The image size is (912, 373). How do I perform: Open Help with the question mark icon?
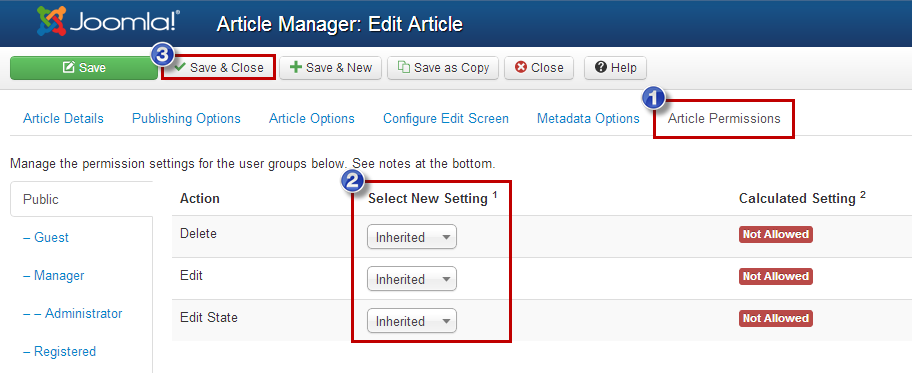coord(615,68)
